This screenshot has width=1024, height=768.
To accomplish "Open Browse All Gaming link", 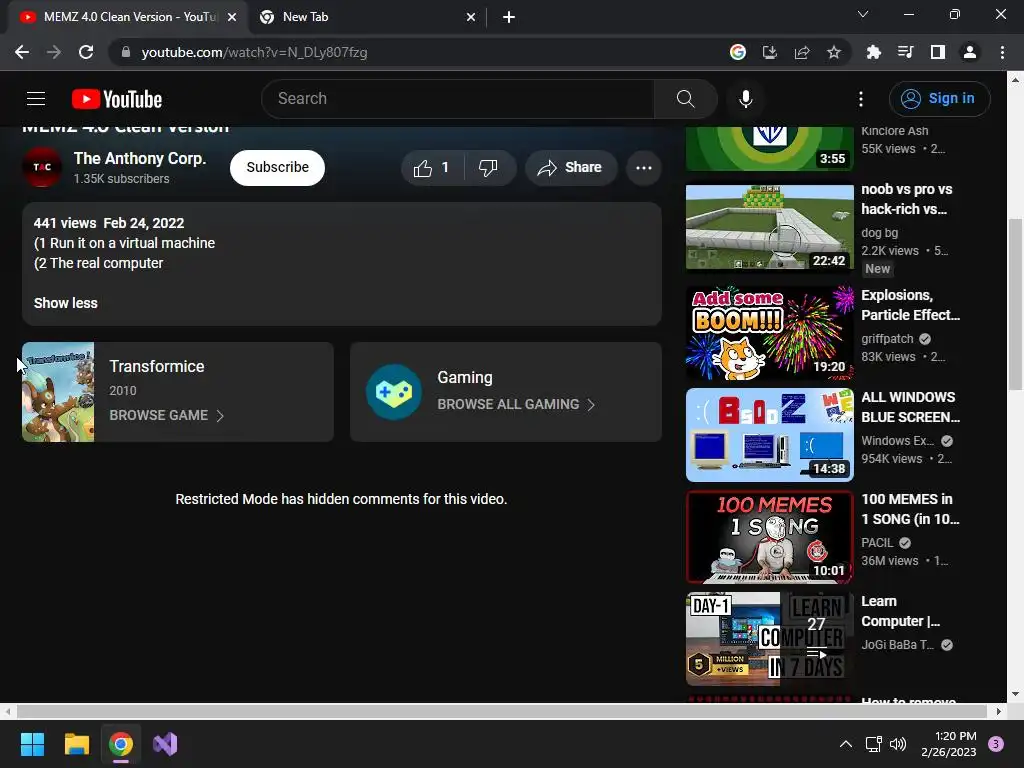I will tap(516, 404).
